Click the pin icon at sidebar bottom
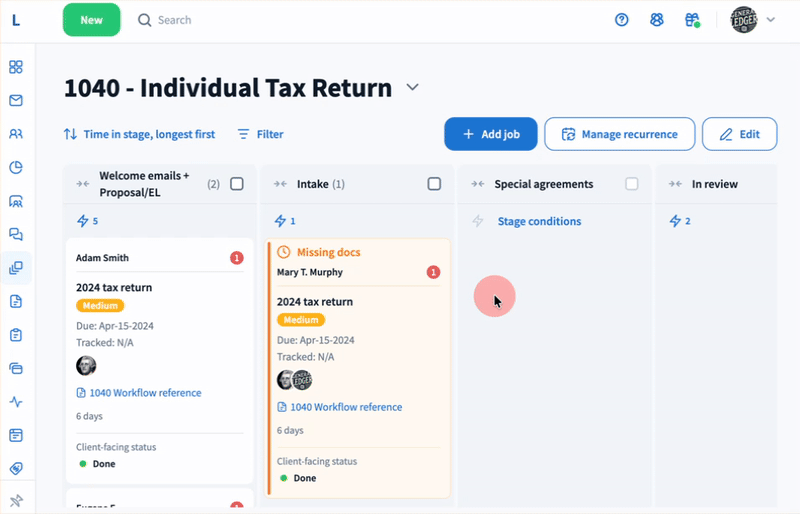Image resolution: width=800 pixels, height=514 pixels. (x=16, y=500)
